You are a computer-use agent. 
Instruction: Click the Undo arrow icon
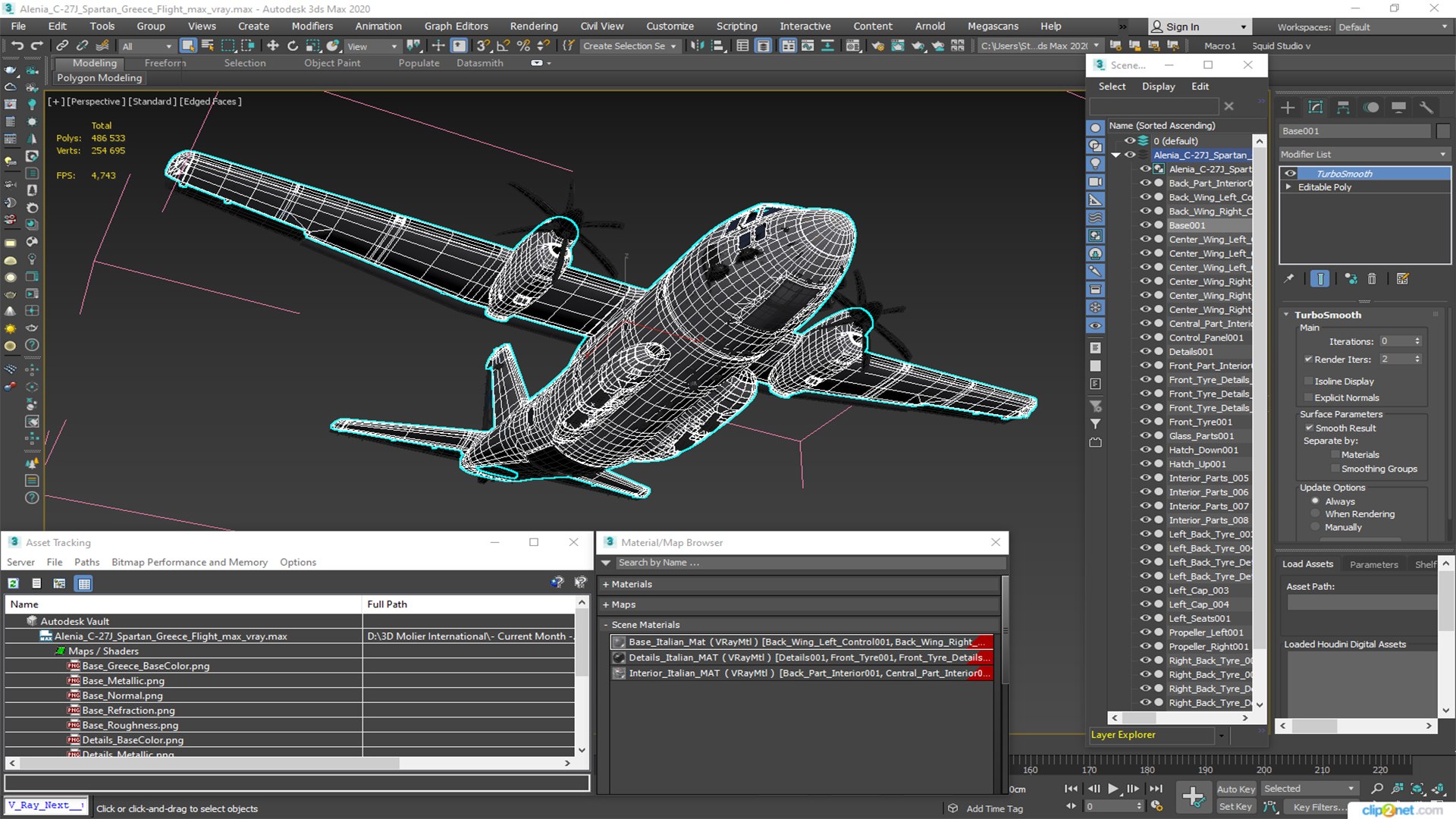[17, 45]
